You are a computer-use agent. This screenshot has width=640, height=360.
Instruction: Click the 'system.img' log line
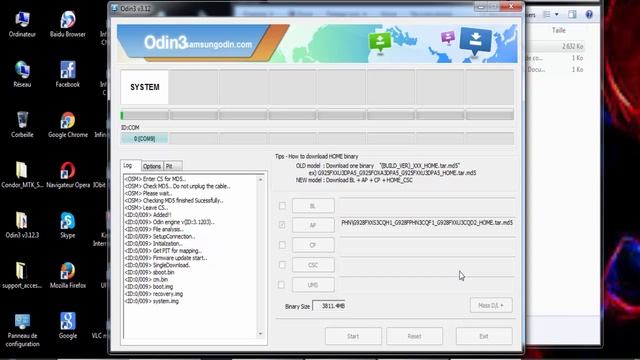(x=152, y=301)
